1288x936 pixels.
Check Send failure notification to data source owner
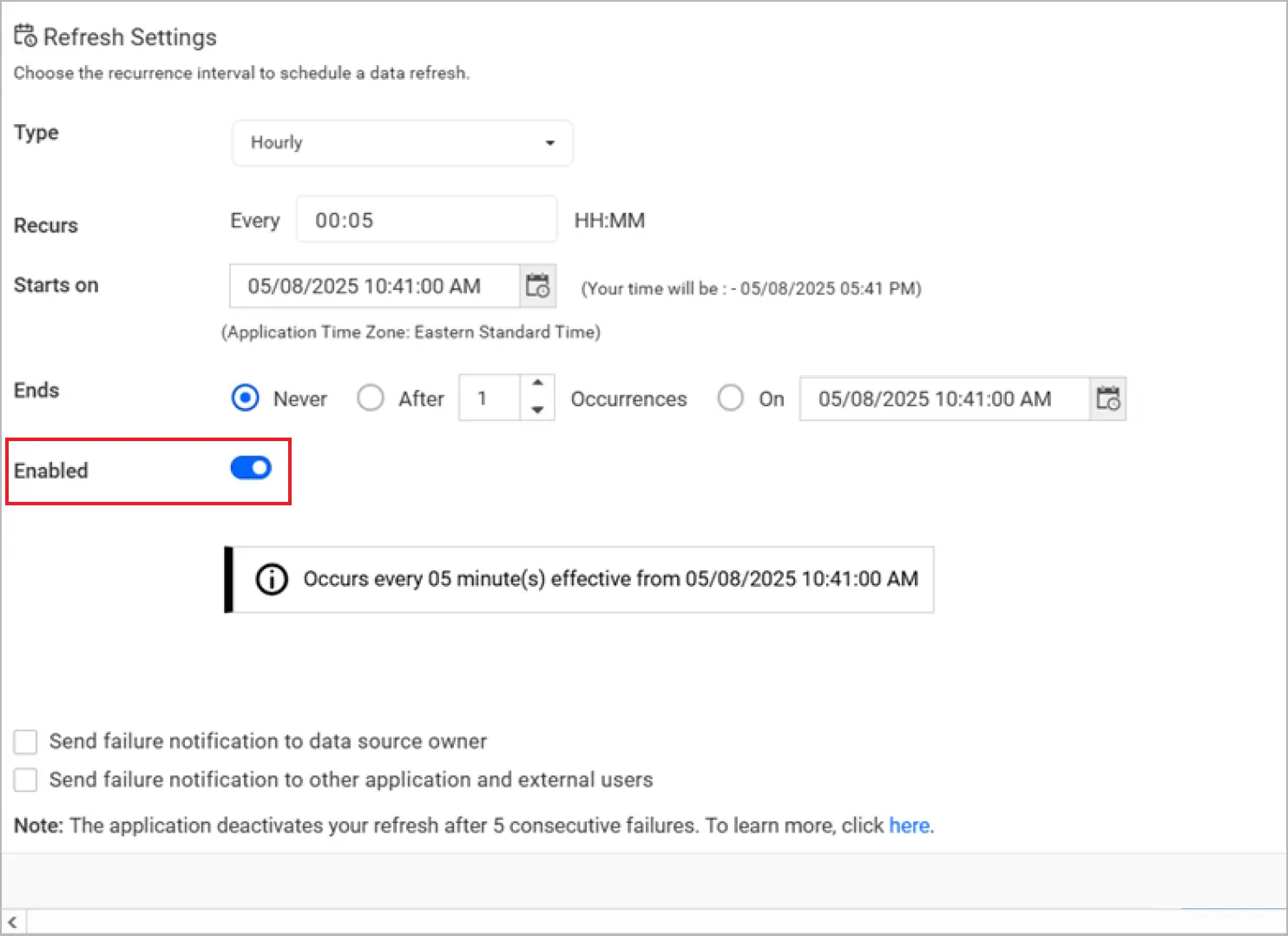point(25,742)
